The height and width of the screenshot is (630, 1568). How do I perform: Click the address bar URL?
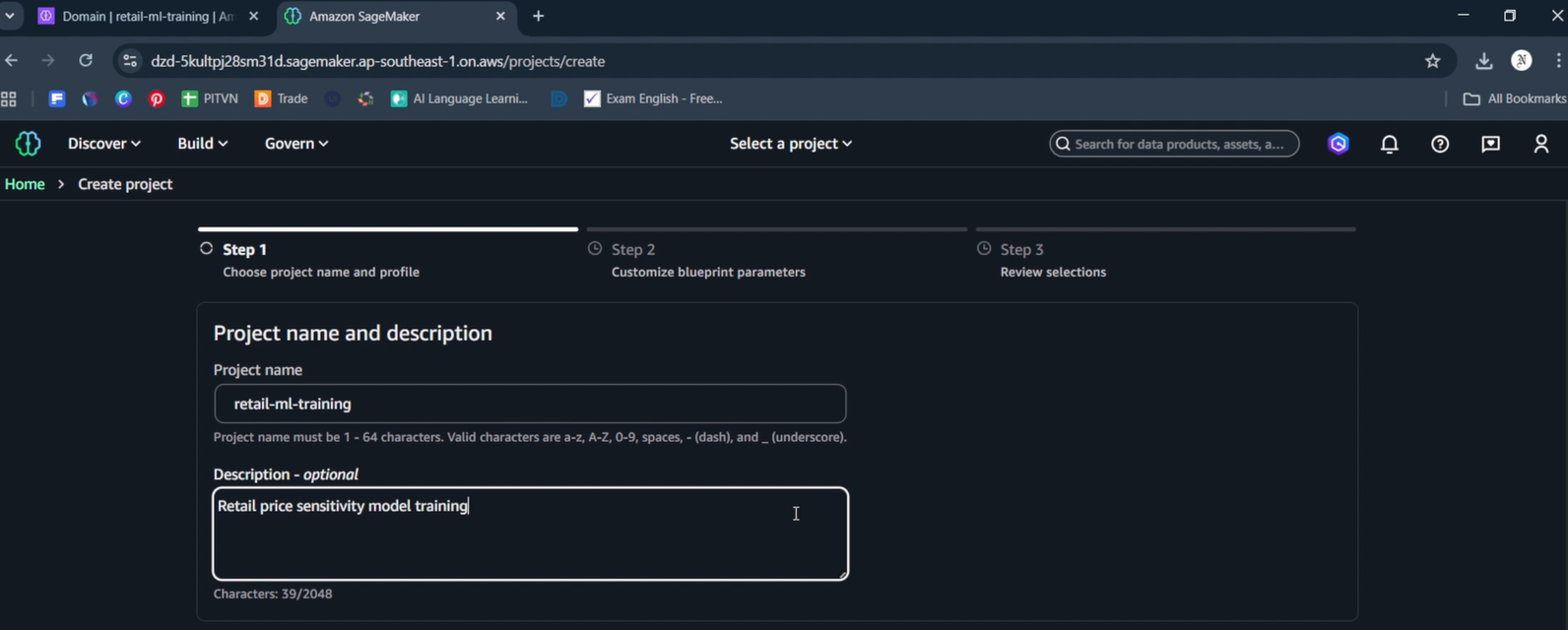pyautogui.click(x=378, y=61)
